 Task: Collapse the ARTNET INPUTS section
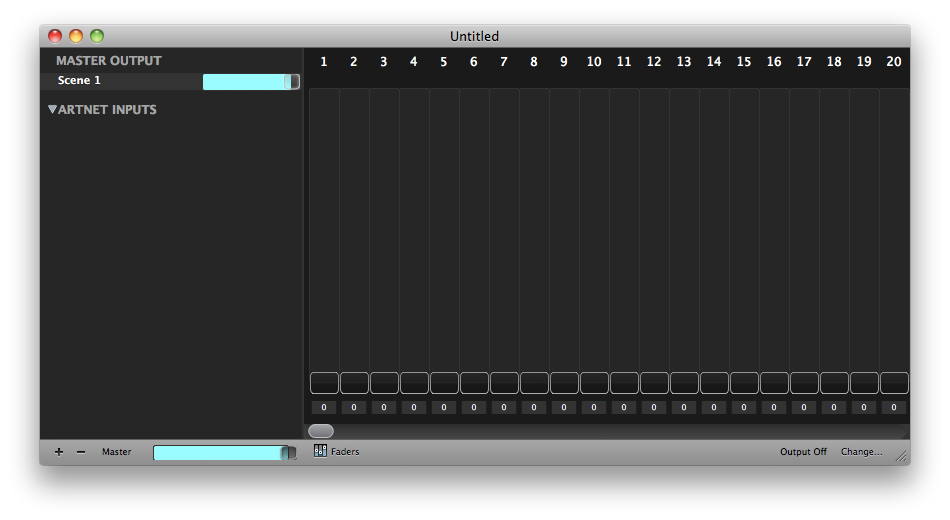[53, 110]
